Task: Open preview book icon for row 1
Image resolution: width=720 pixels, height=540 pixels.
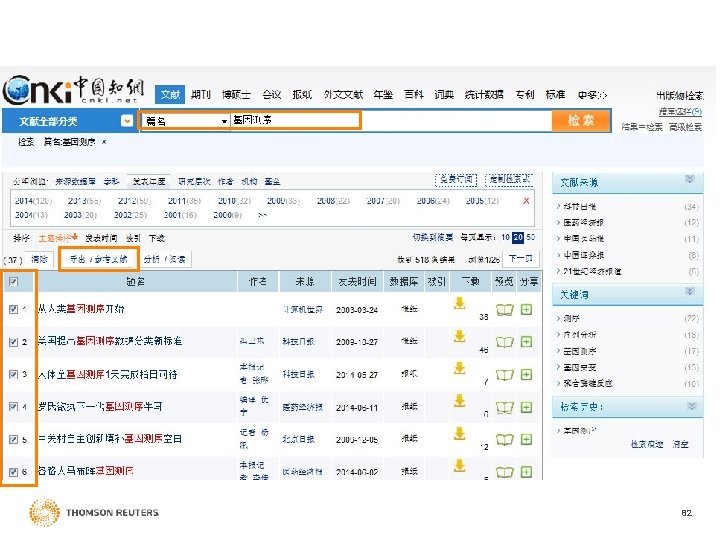Action: (504, 310)
